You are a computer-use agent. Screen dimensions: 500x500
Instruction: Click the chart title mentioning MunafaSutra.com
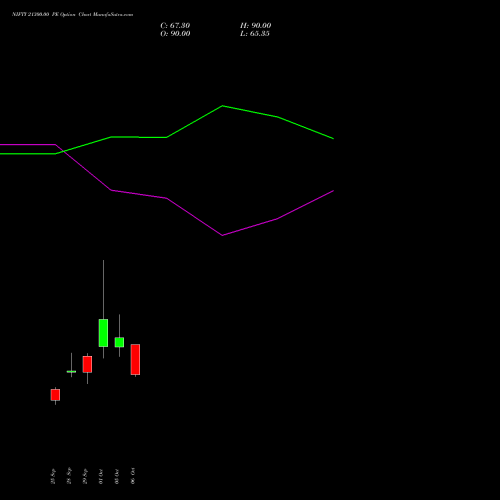pos(72,14)
